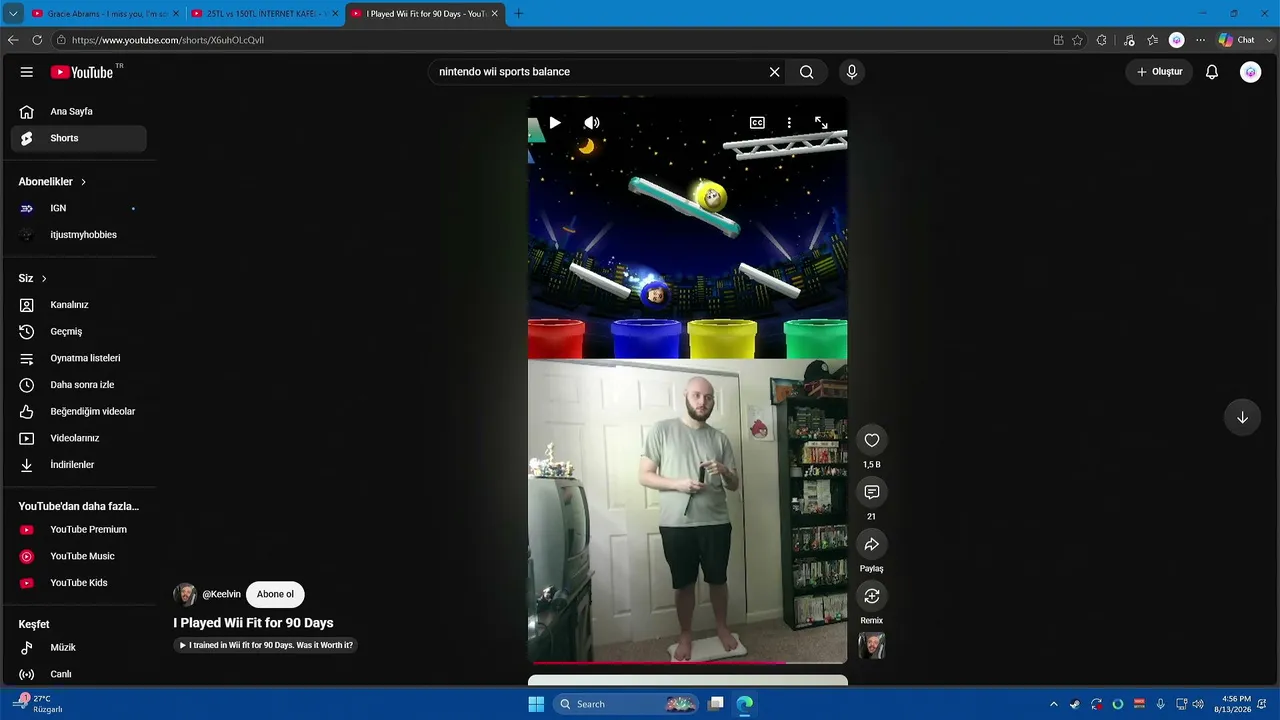The image size is (1280, 720).
Task: Favorite this page with the star
Action: coord(1077,40)
